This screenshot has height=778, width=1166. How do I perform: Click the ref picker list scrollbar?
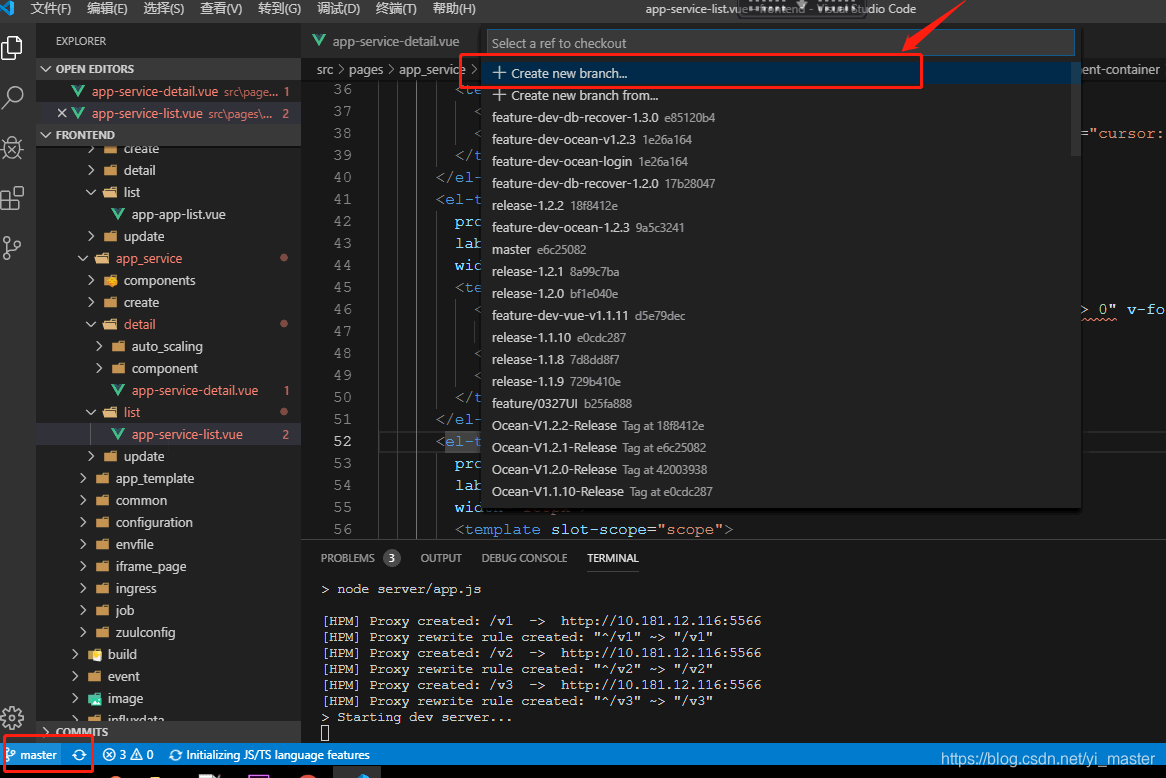[1075, 109]
